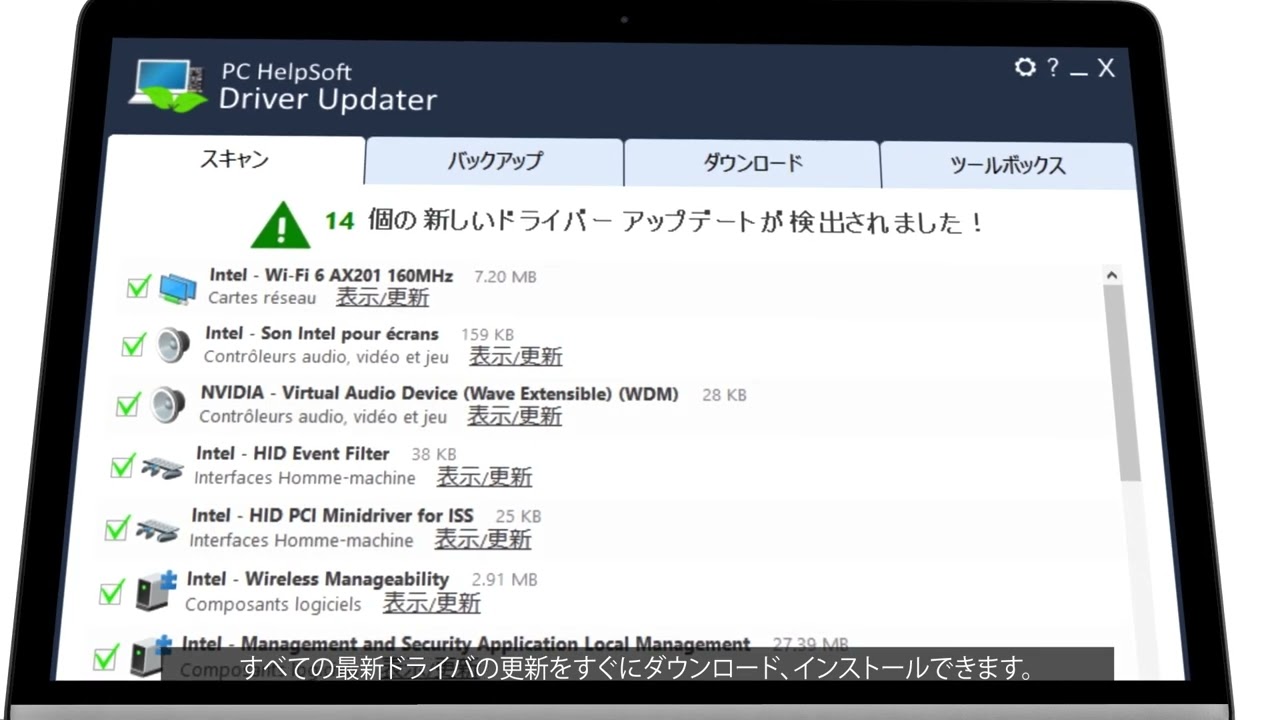Screen dimensions: 1280x720
Task: Open 表示/更新 for NVIDIA Virtual Audio Device
Action: tap(514, 415)
